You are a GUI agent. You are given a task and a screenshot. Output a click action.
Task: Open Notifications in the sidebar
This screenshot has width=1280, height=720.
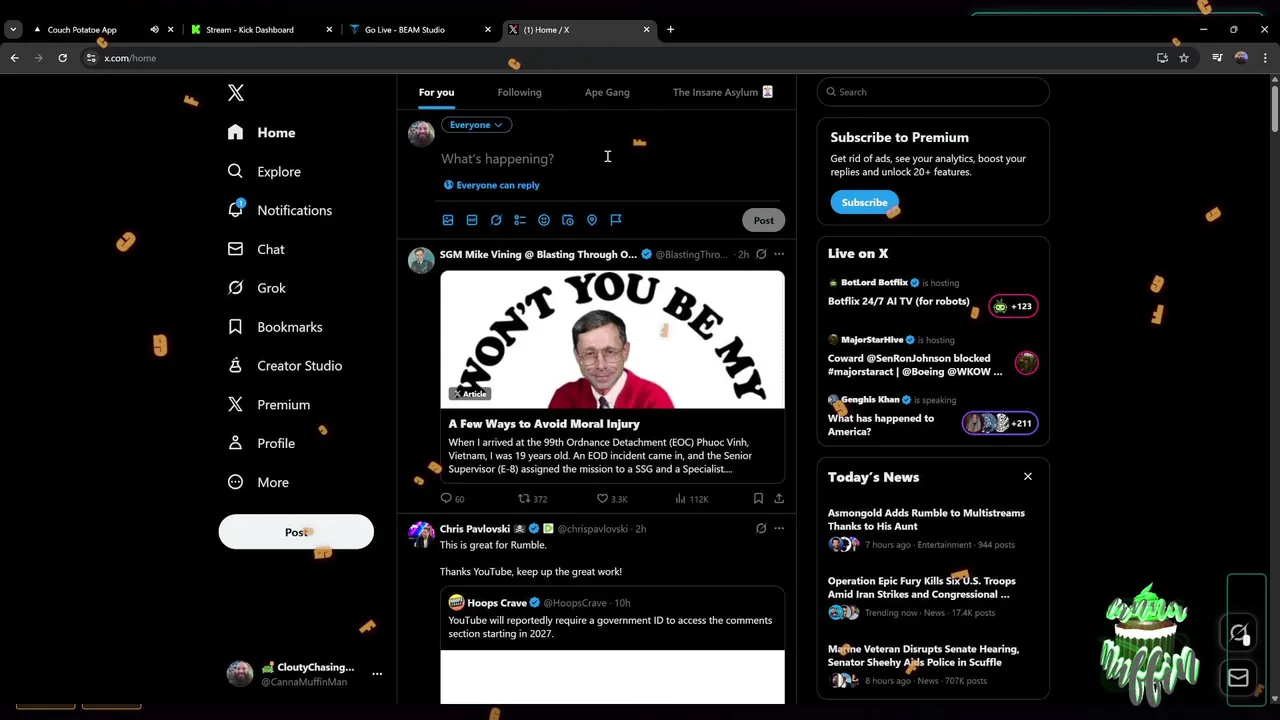click(279, 210)
